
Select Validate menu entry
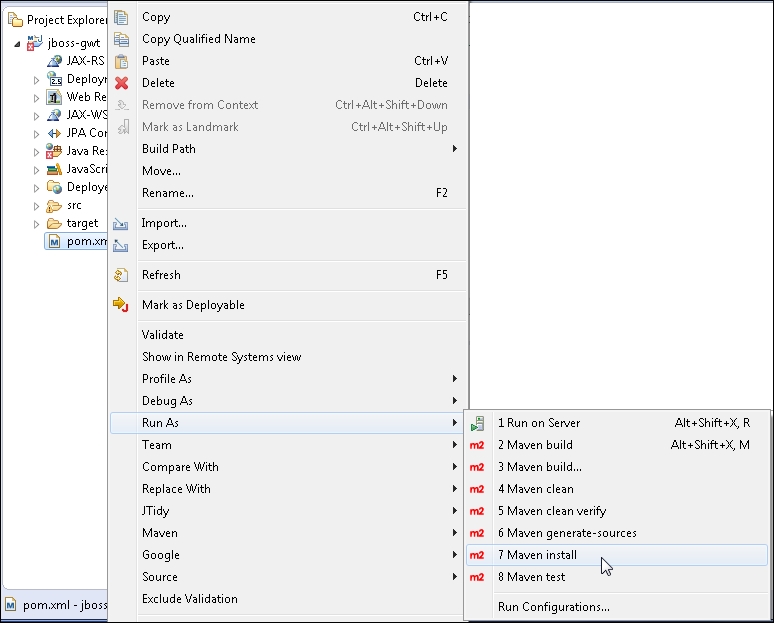[x=288, y=335]
